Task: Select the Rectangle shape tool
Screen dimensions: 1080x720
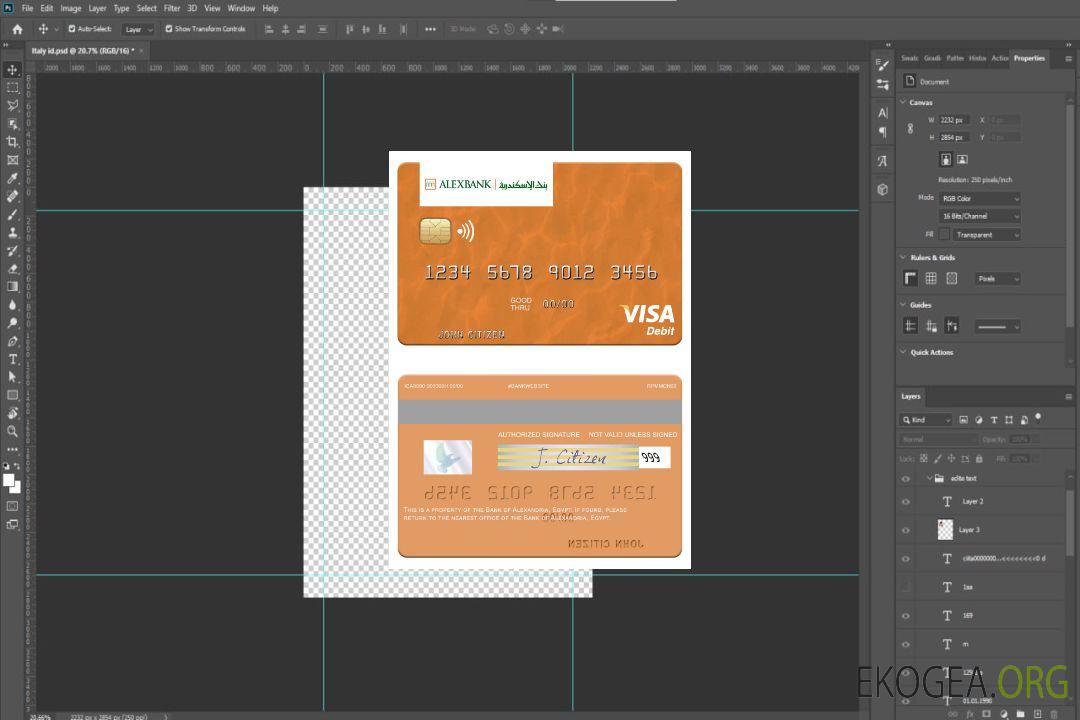Action: pos(12,395)
